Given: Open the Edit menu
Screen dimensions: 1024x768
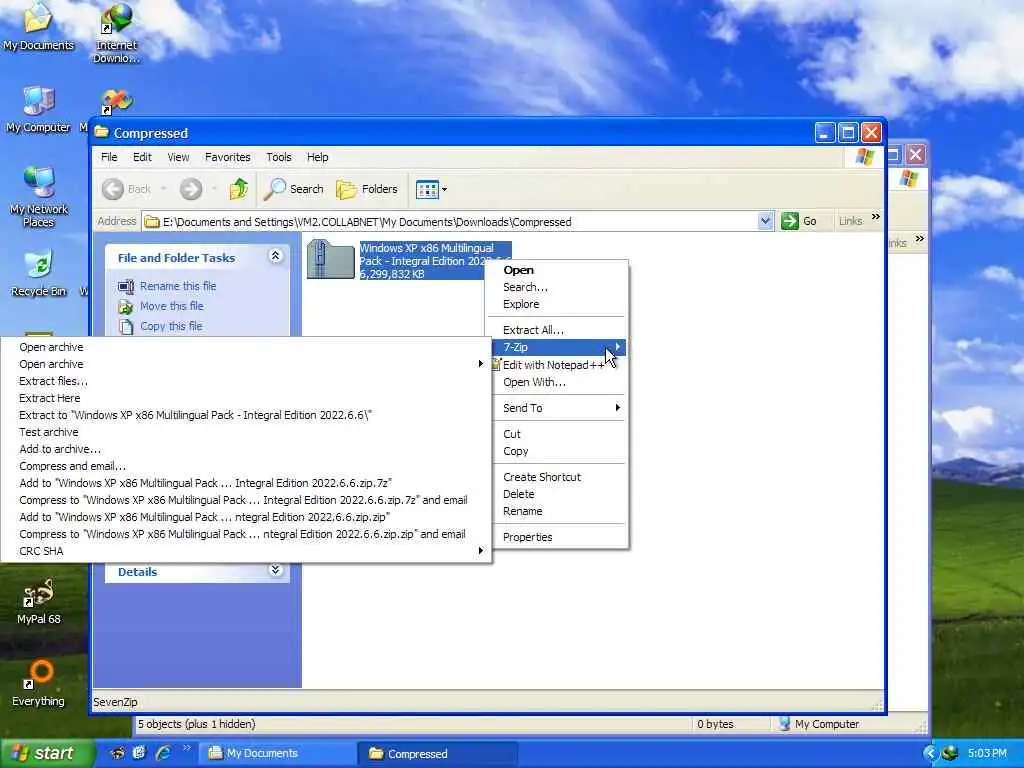Looking at the screenshot, I should [142, 157].
